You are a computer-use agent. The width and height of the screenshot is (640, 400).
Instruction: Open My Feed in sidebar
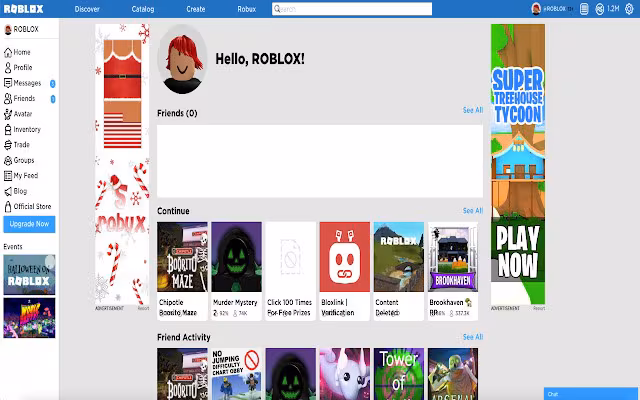point(21,176)
